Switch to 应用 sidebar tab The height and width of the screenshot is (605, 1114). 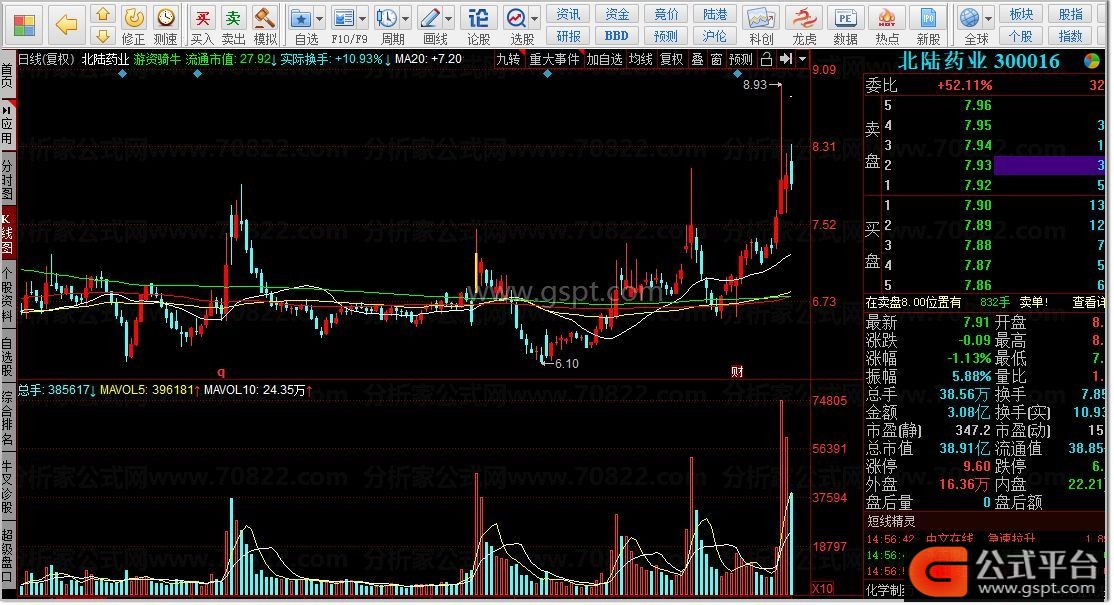(7, 126)
